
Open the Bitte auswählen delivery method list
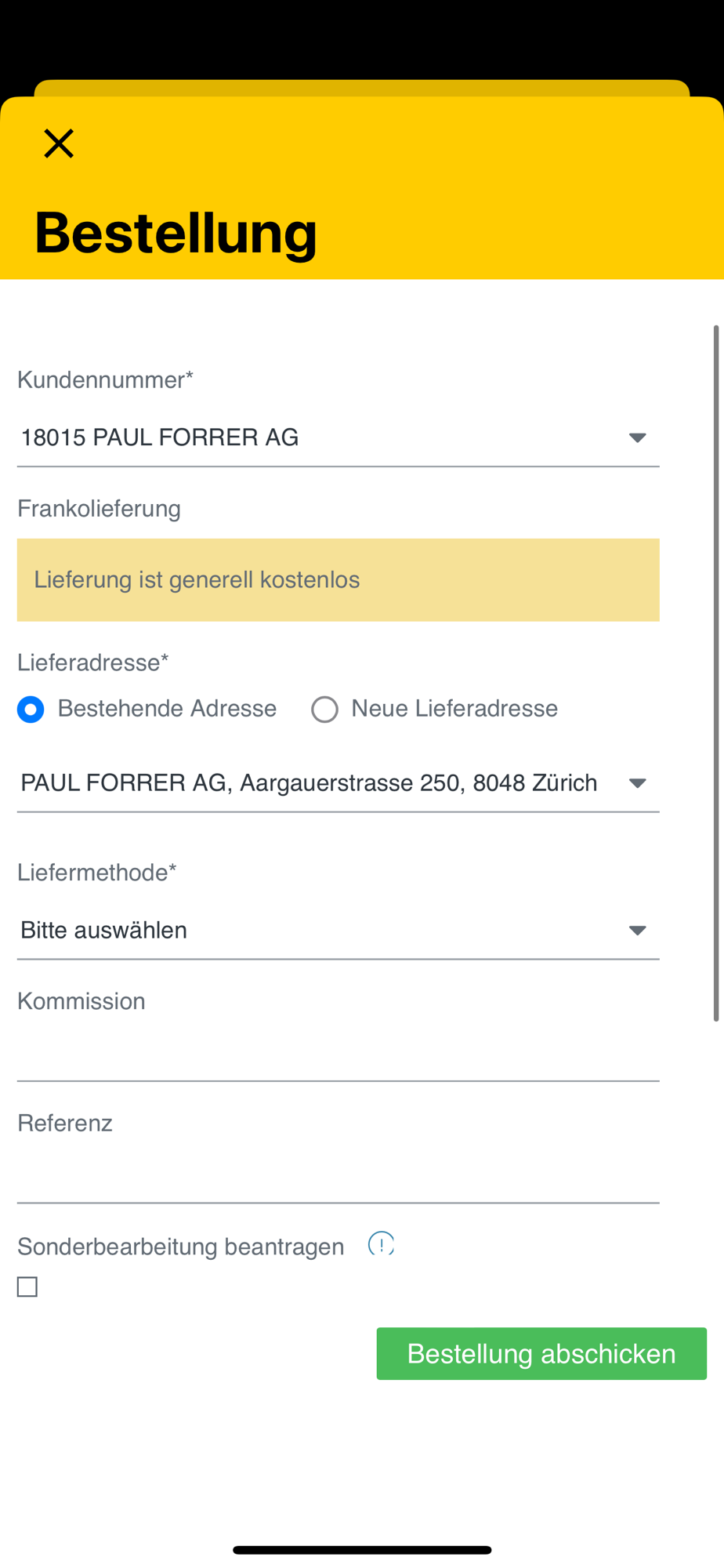pos(338,931)
